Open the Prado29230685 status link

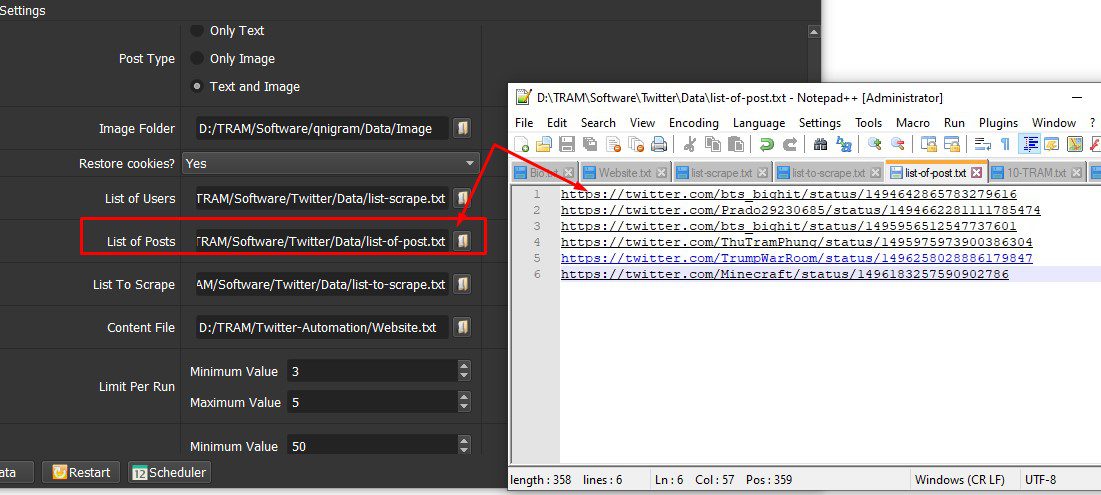coord(800,210)
